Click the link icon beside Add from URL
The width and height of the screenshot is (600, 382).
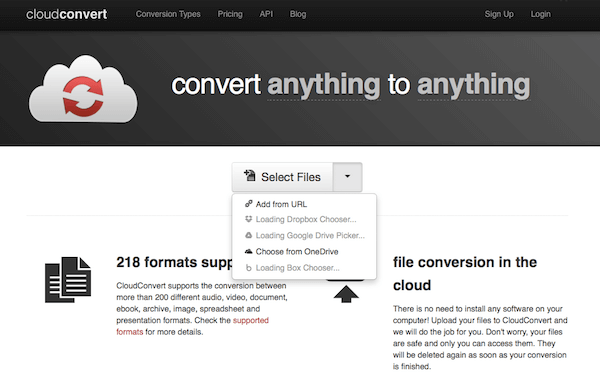[249, 204]
